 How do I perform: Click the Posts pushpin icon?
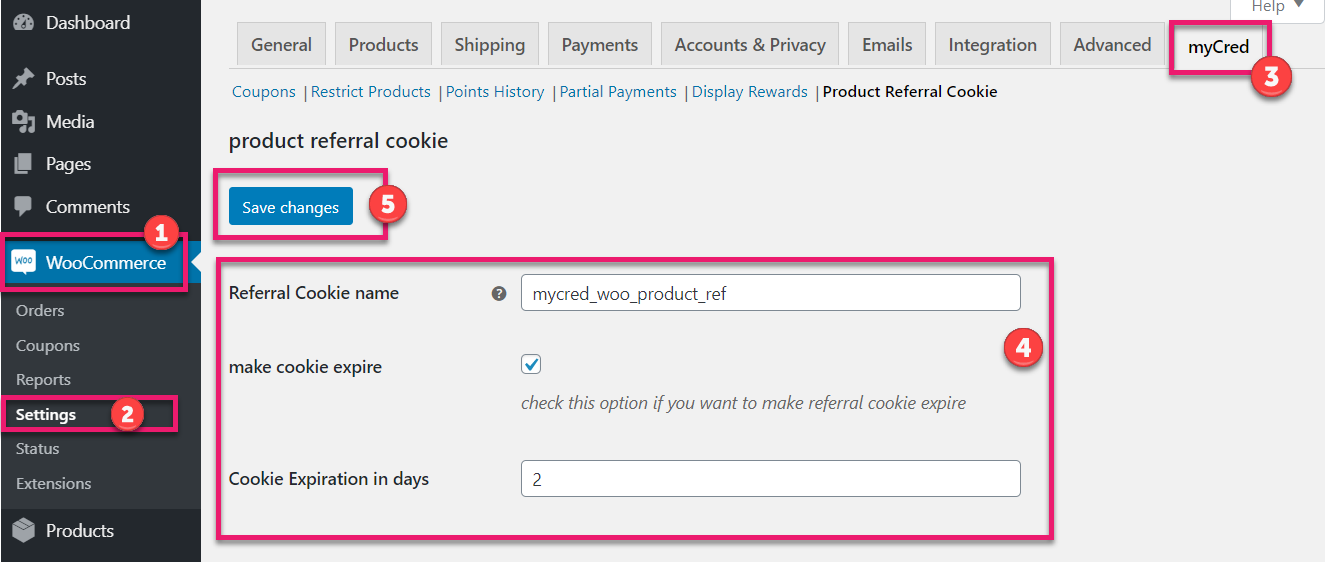click(x=24, y=79)
